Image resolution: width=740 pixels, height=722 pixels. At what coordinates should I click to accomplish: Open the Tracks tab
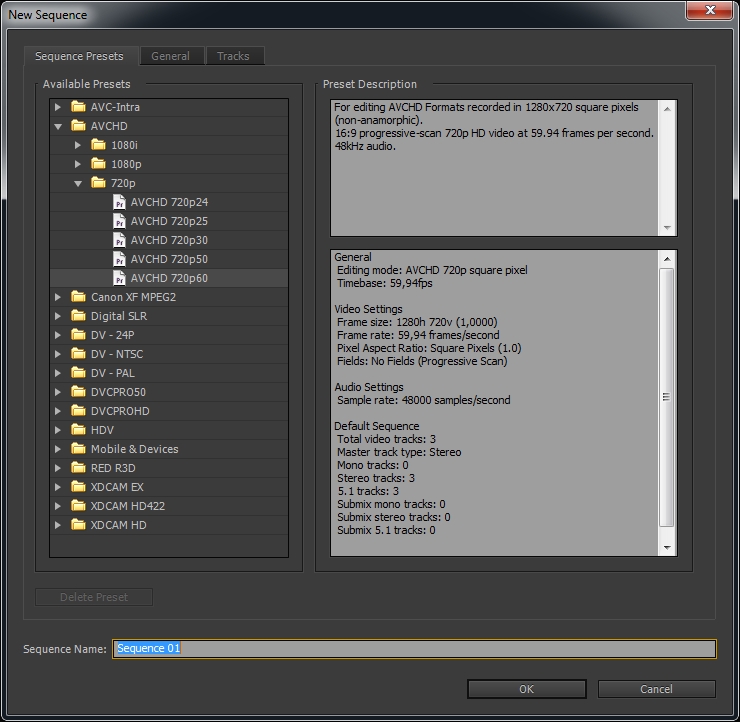click(x=233, y=56)
